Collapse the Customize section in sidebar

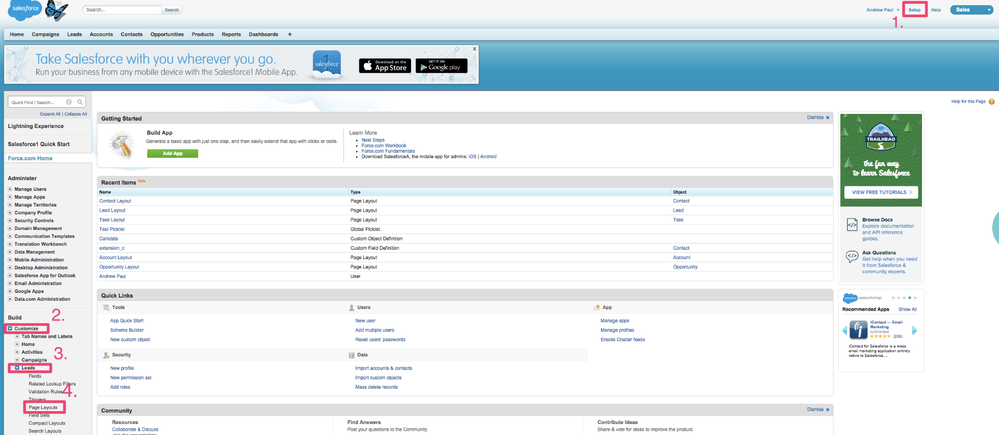[x=10, y=328]
